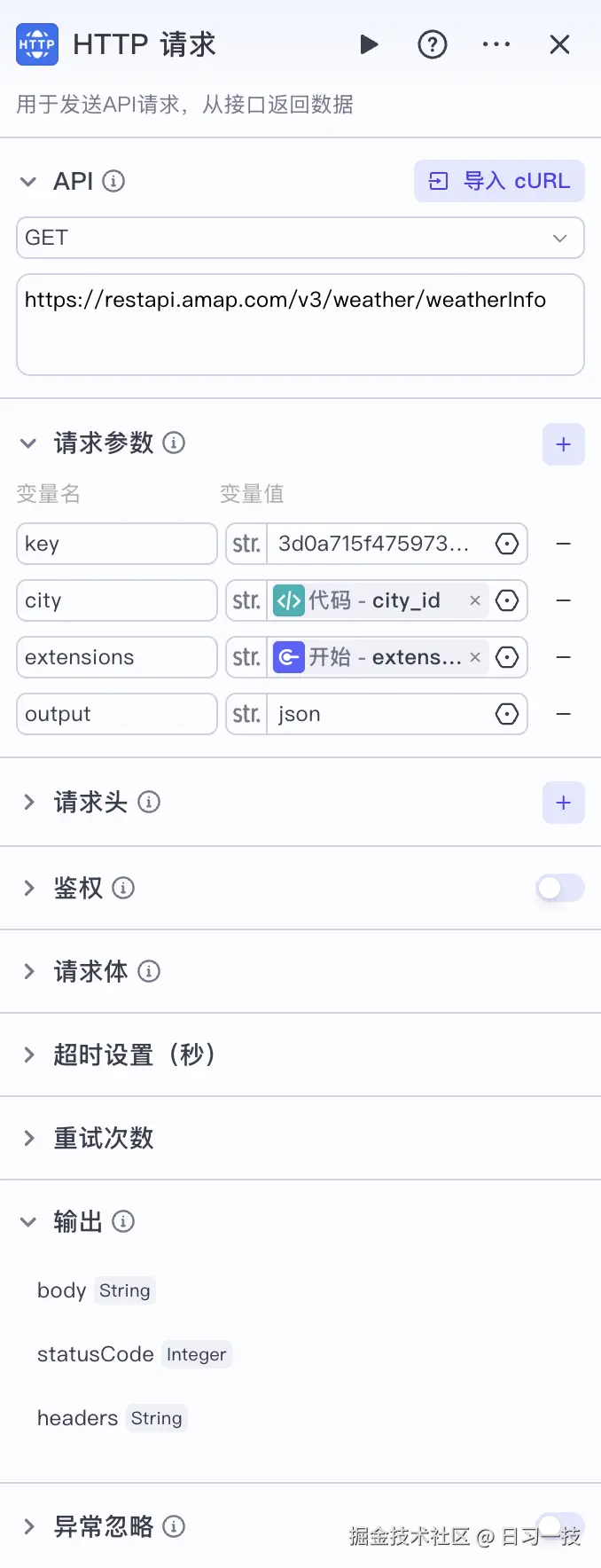
Task: Click the extensions variable name field
Action: pos(117,657)
